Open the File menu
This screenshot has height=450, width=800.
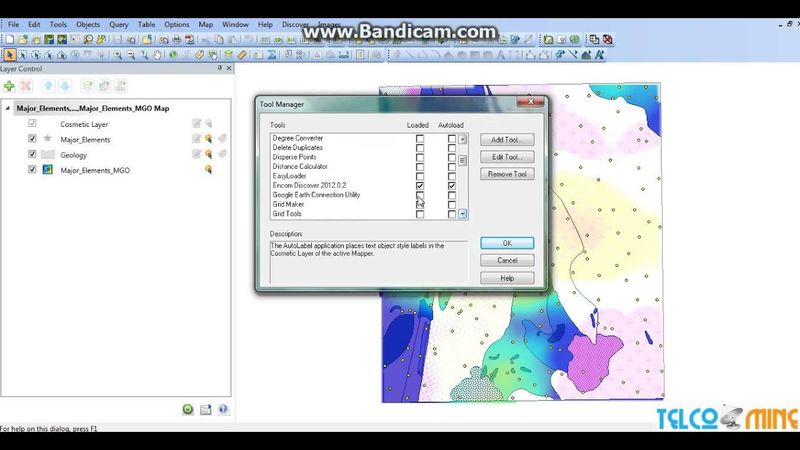[x=13, y=24]
